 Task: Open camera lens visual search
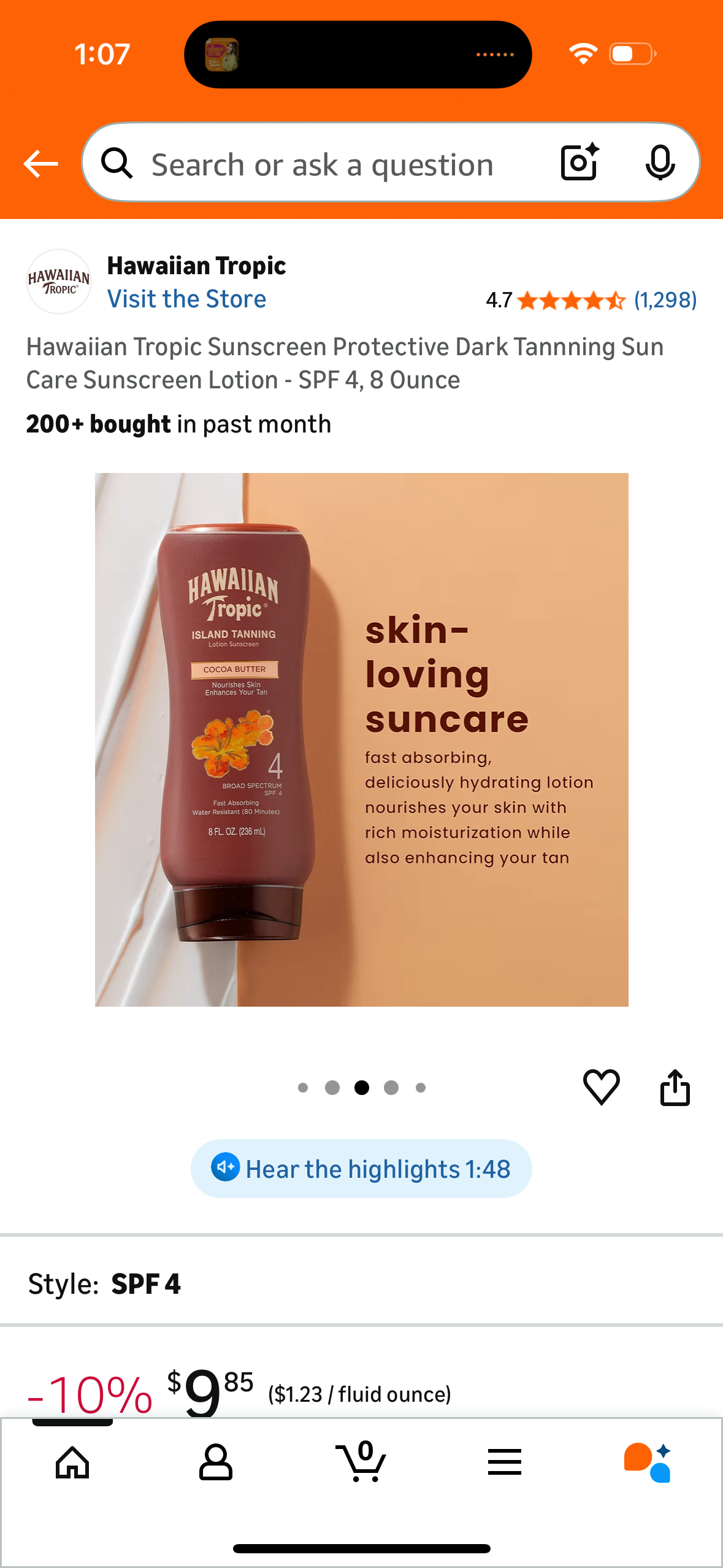[580, 163]
